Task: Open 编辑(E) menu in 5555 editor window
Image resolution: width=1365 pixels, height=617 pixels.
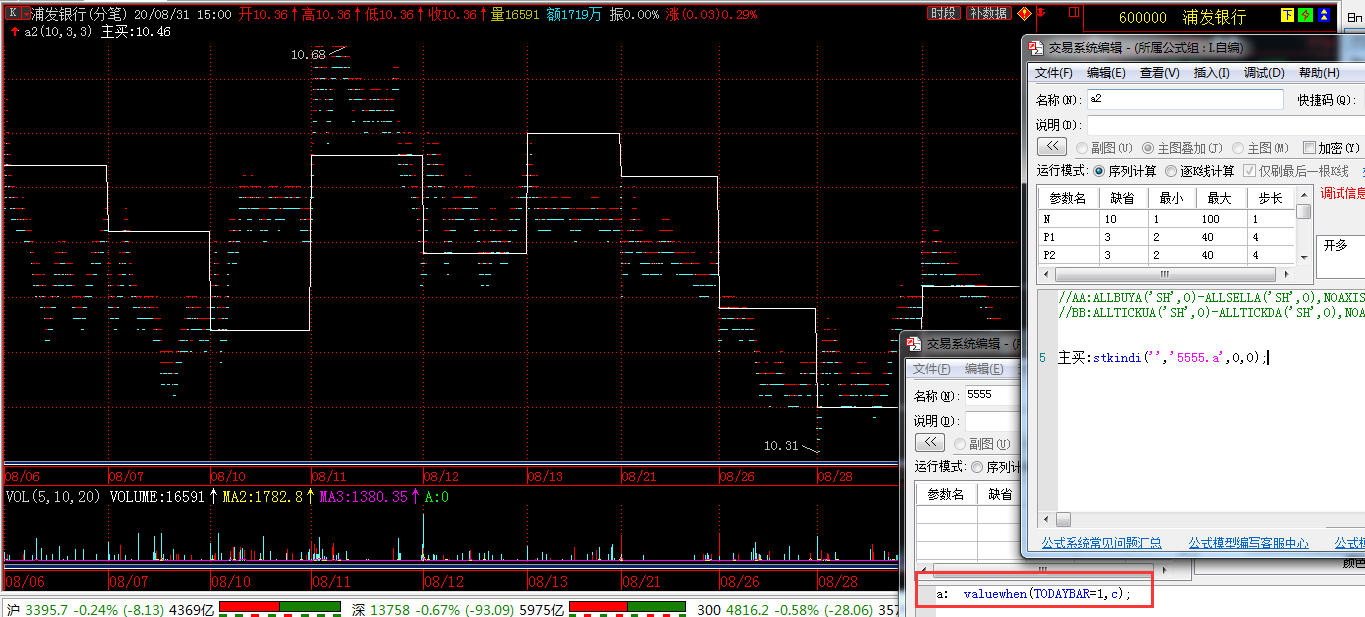Action: (x=983, y=369)
